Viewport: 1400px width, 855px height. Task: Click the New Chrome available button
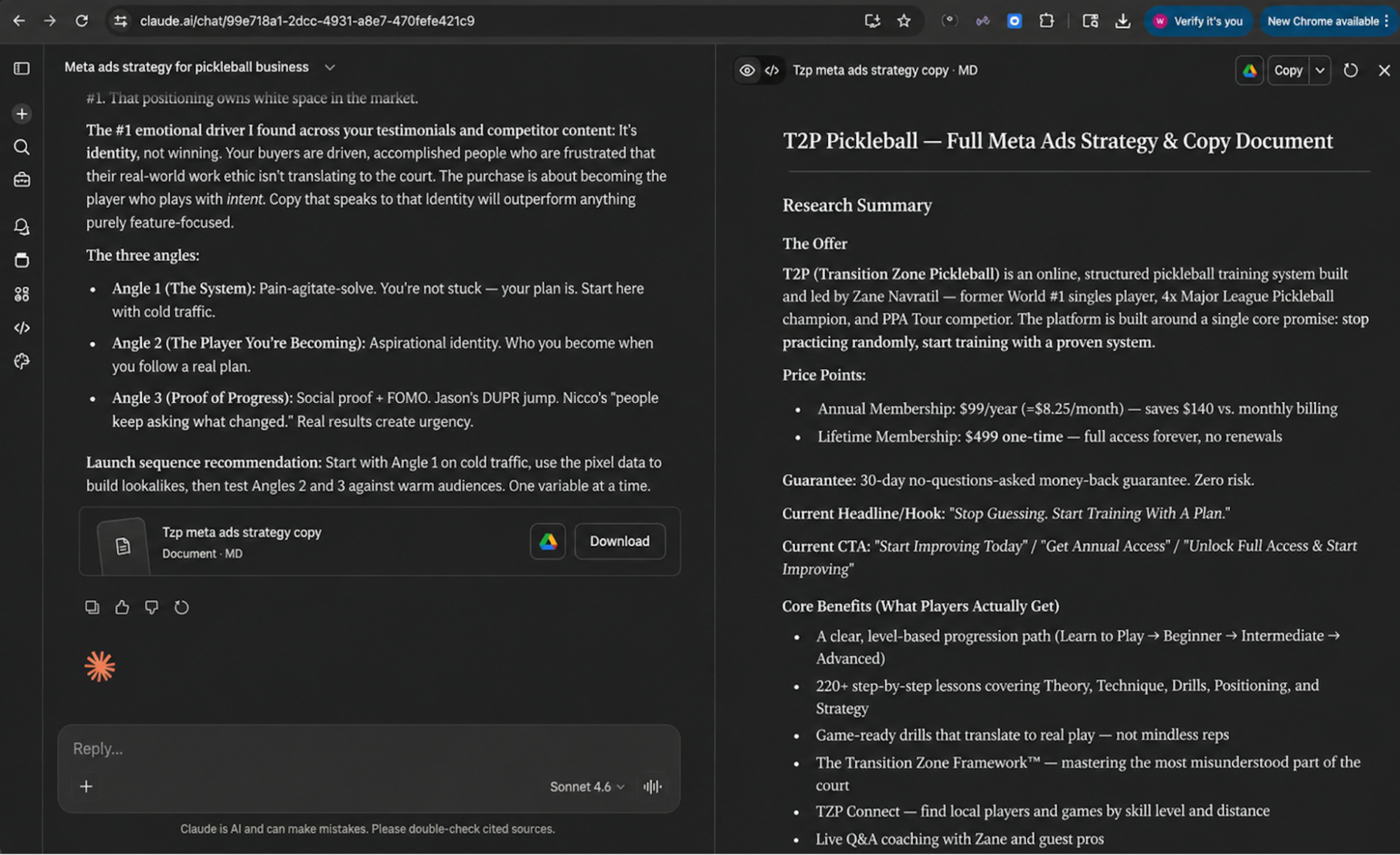click(x=1329, y=21)
